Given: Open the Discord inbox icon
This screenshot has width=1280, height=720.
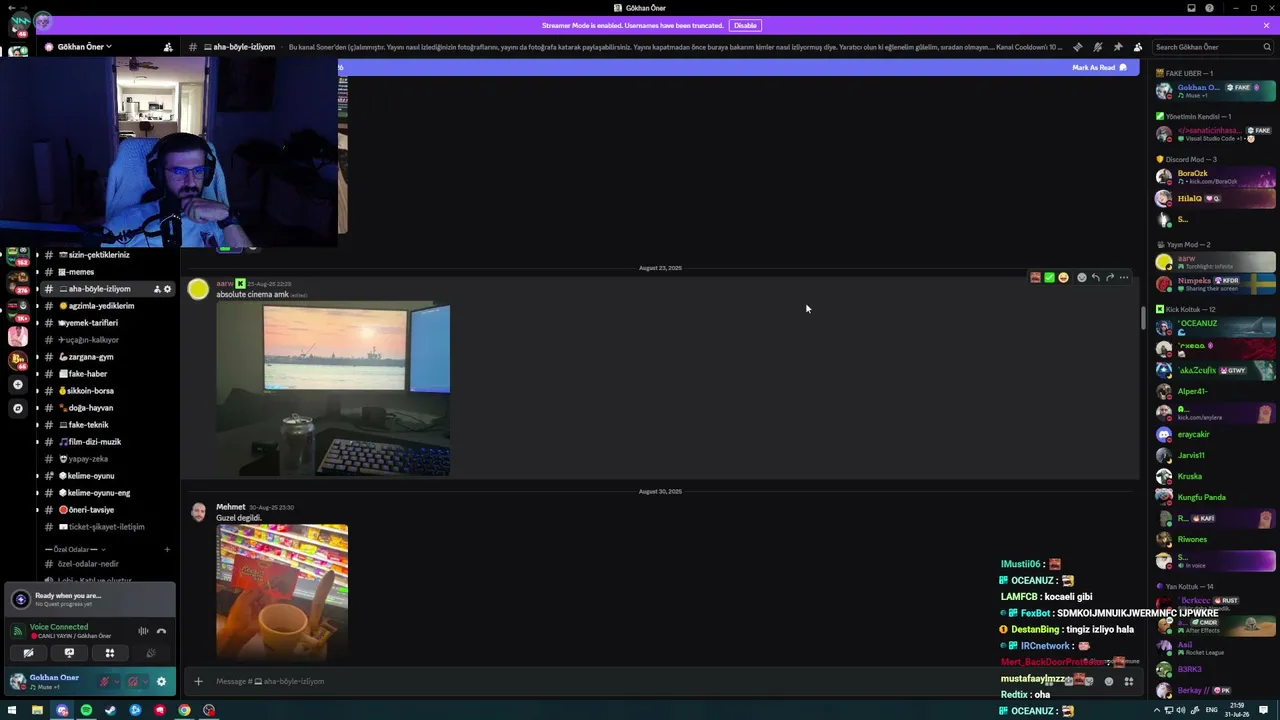Looking at the screenshot, I should point(1191,8).
